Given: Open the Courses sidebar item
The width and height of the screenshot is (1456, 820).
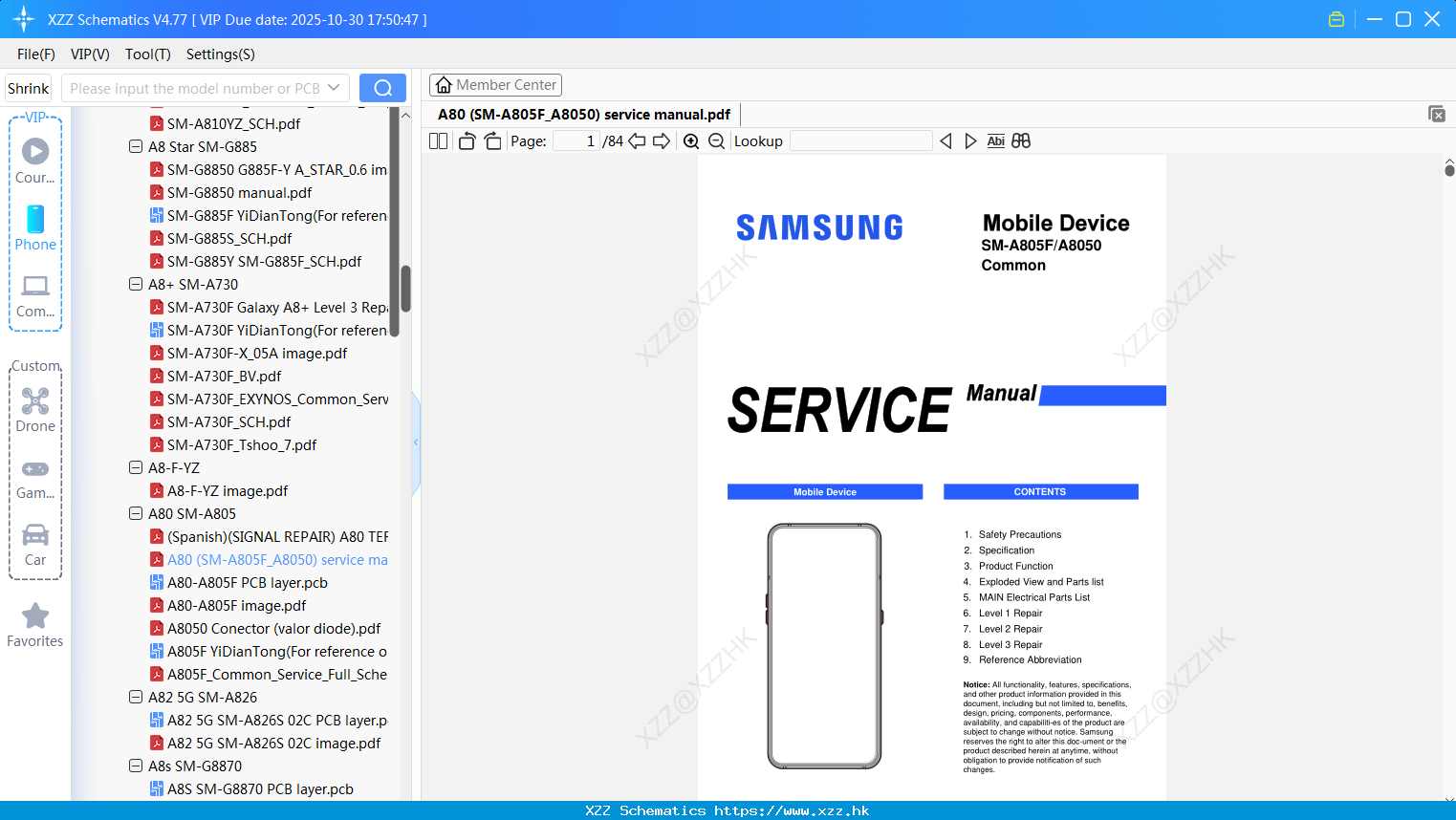Looking at the screenshot, I should pos(35,161).
